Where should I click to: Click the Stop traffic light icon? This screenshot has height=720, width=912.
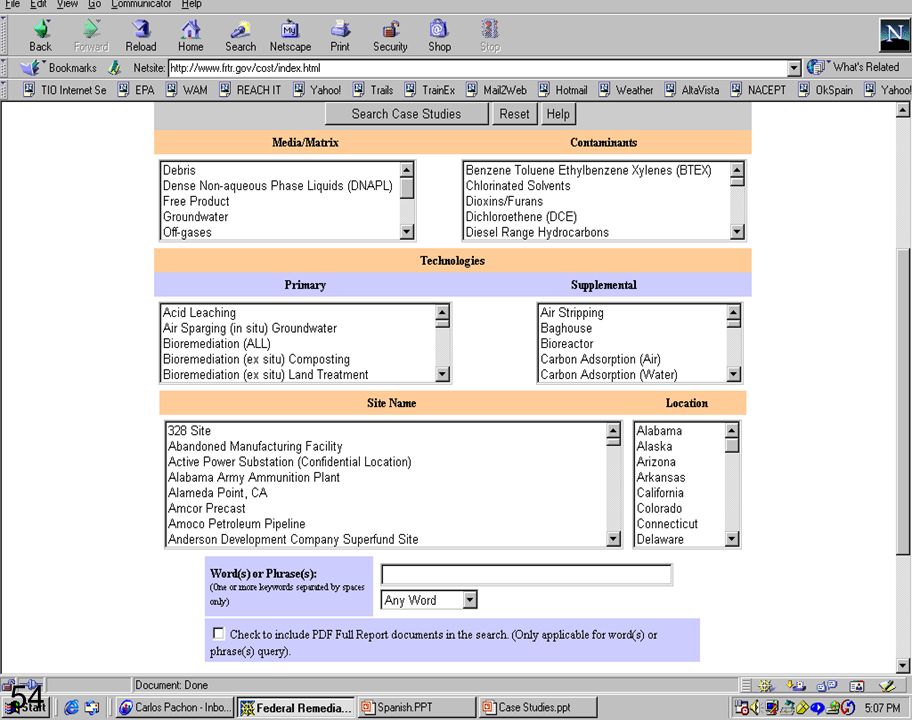tap(490, 35)
